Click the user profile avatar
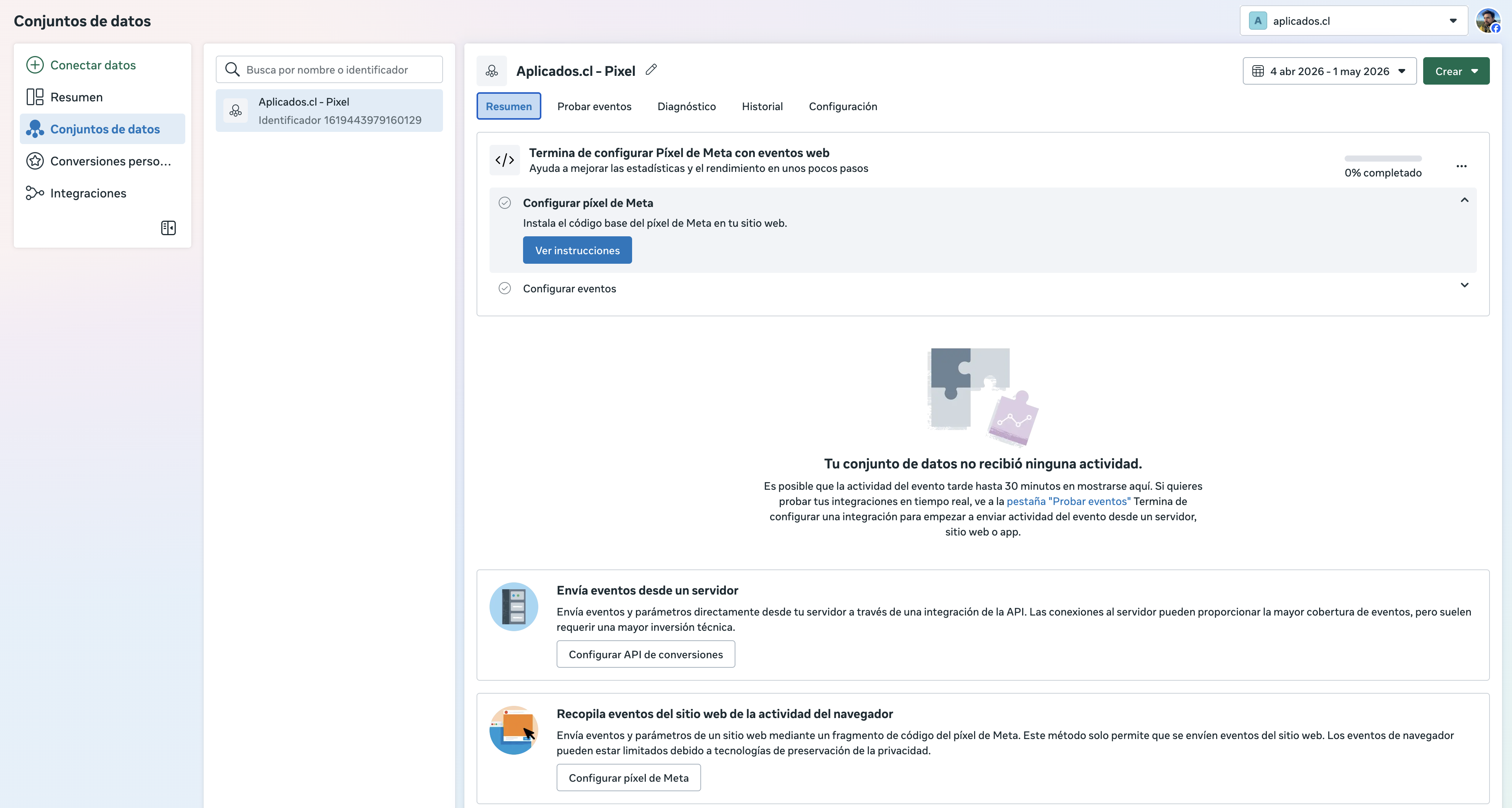 pyautogui.click(x=1488, y=21)
